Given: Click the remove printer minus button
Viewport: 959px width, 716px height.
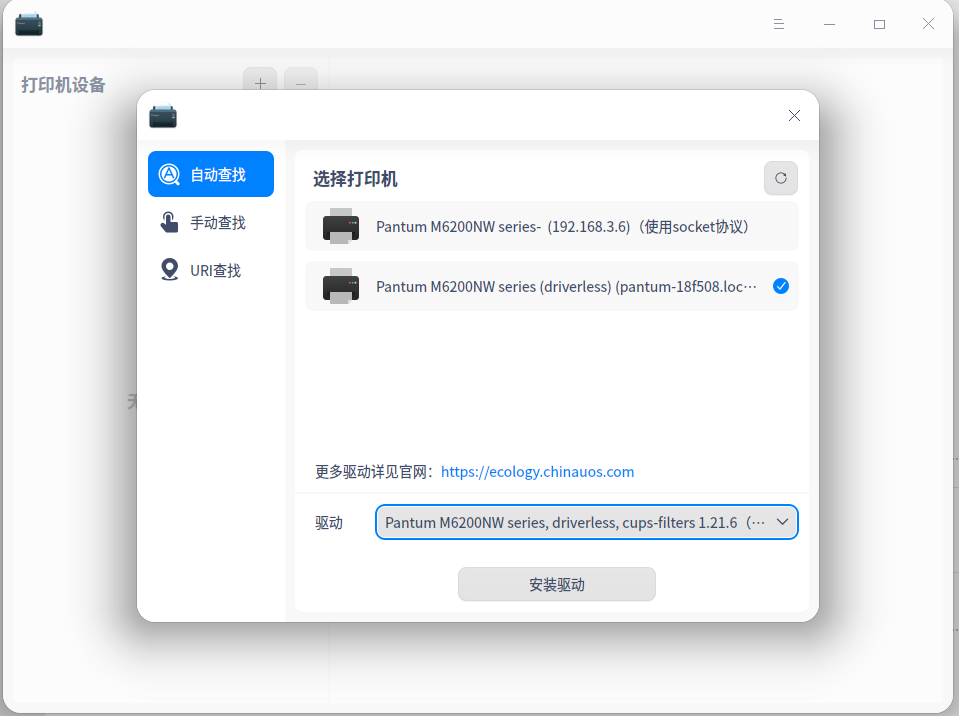Looking at the screenshot, I should 301,84.
